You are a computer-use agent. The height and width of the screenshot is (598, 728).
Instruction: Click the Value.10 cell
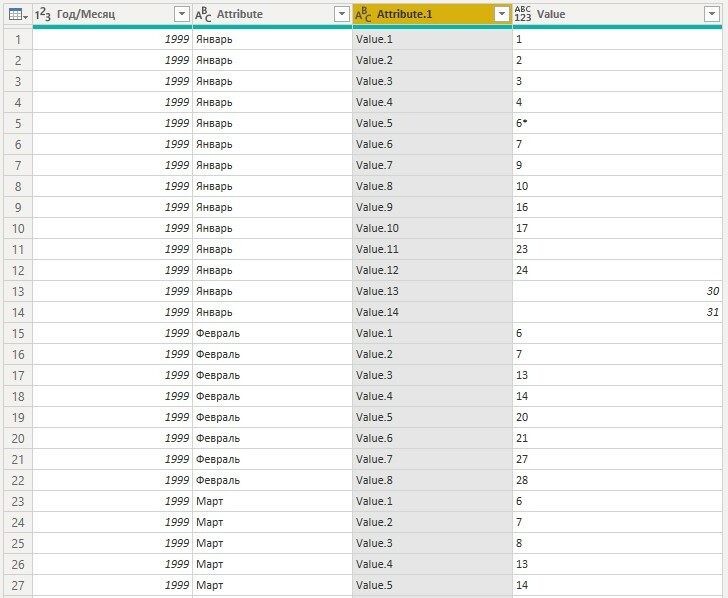click(432, 228)
